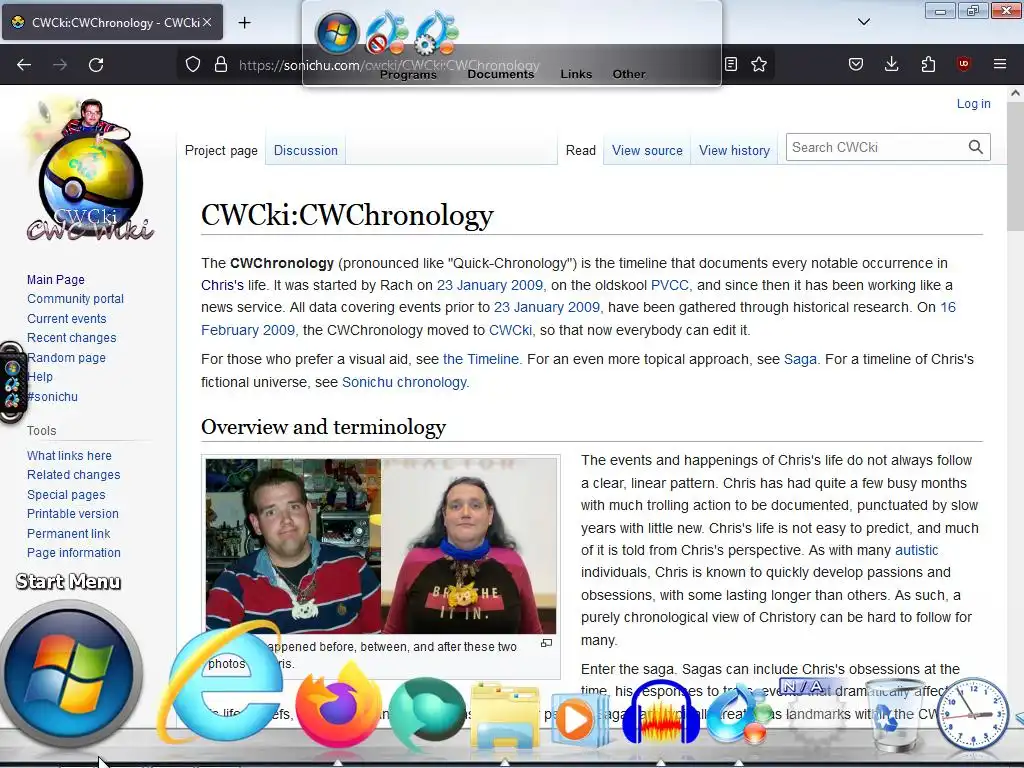Click the large Windows Start orb in dock
The height and width of the screenshot is (768, 1024).
pyautogui.click(x=71, y=674)
